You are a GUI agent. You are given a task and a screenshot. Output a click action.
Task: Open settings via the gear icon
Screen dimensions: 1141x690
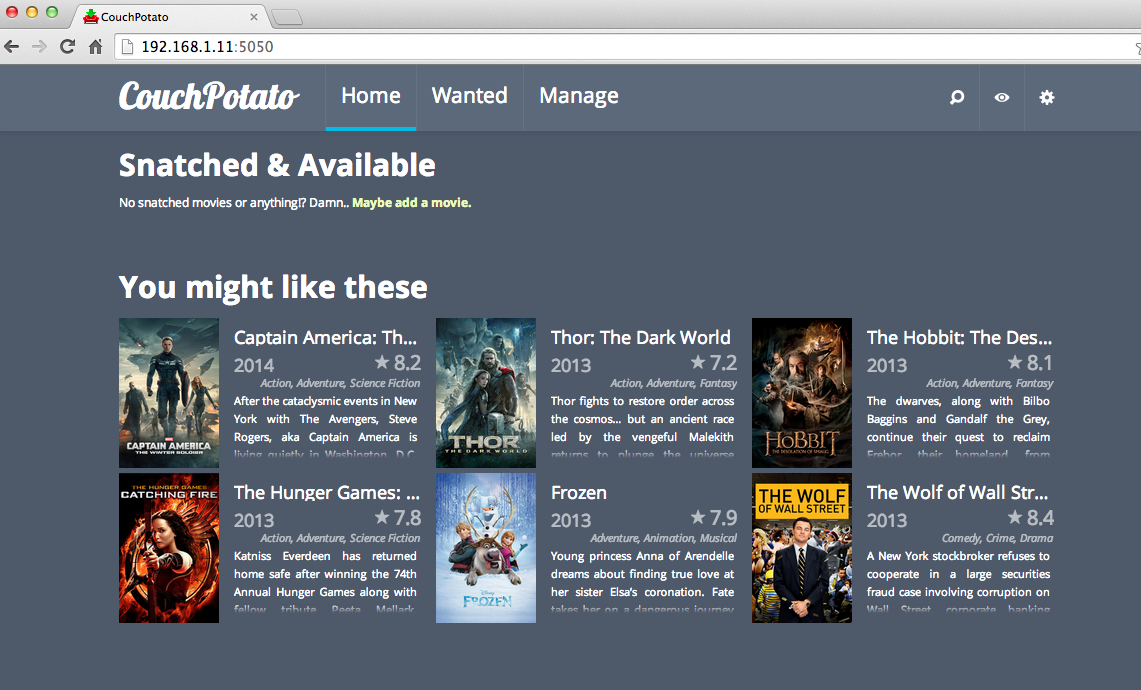coord(1046,97)
